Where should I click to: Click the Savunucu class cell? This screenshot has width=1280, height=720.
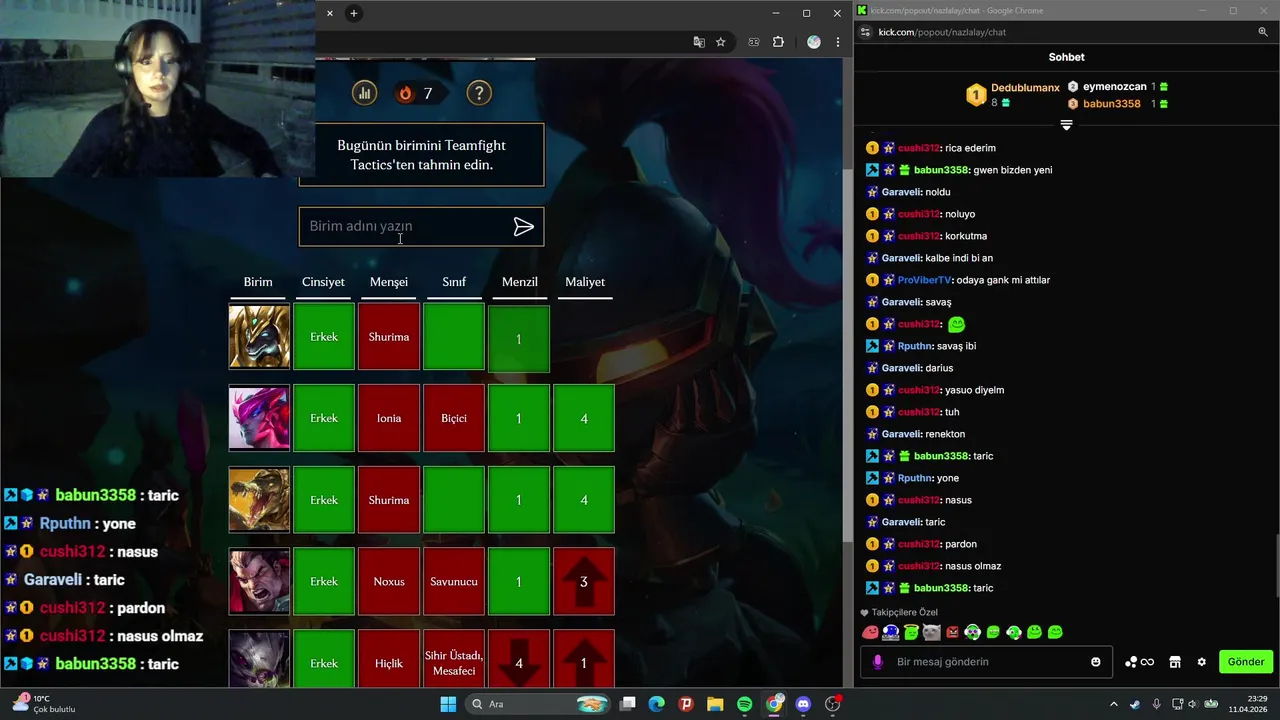click(454, 581)
